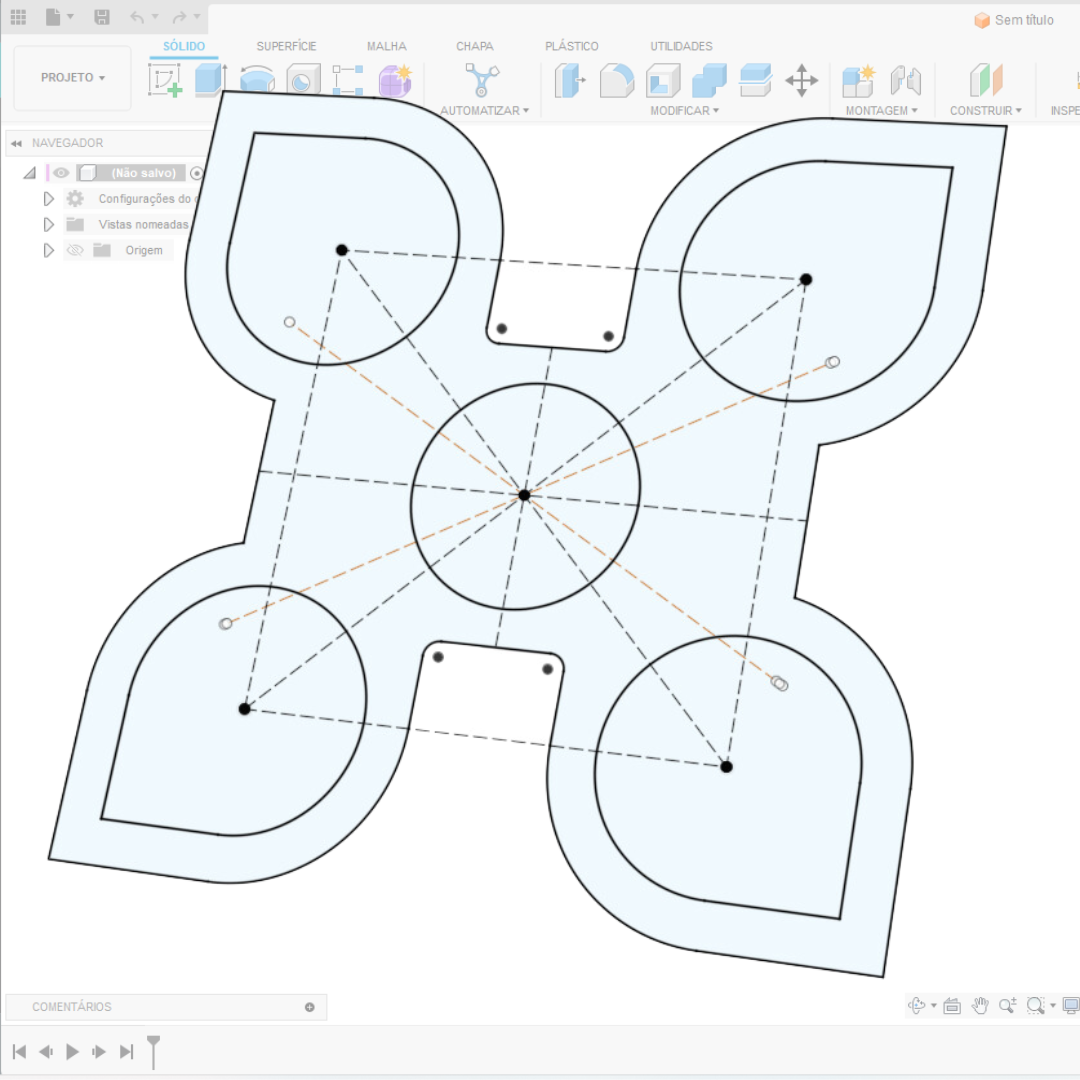Image resolution: width=1080 pixels, height=1080 pixels.
Task: Redo the last undone action
Action: click(180, 17)
